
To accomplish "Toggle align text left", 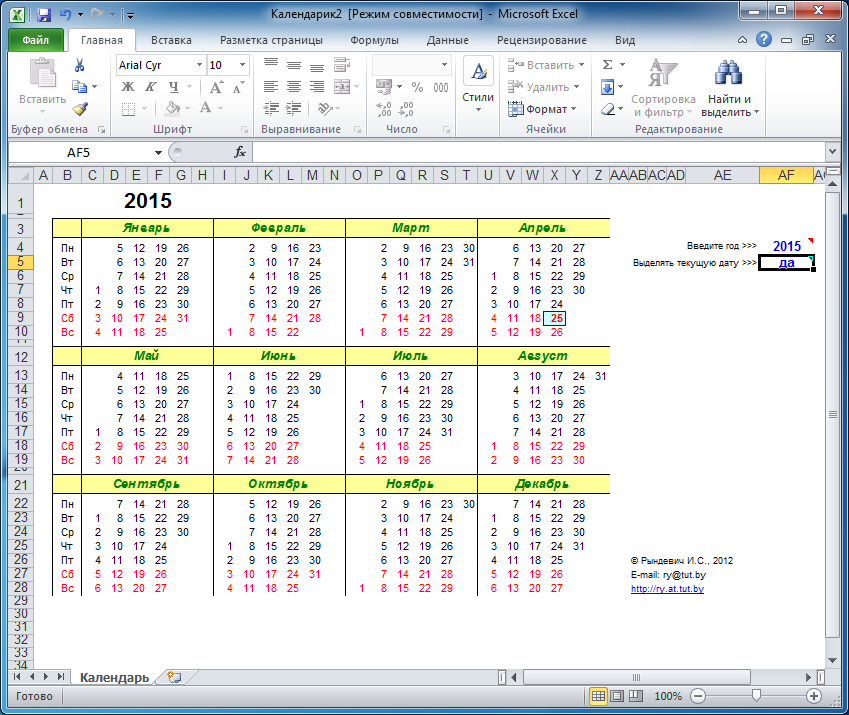I will click(271, 87).
